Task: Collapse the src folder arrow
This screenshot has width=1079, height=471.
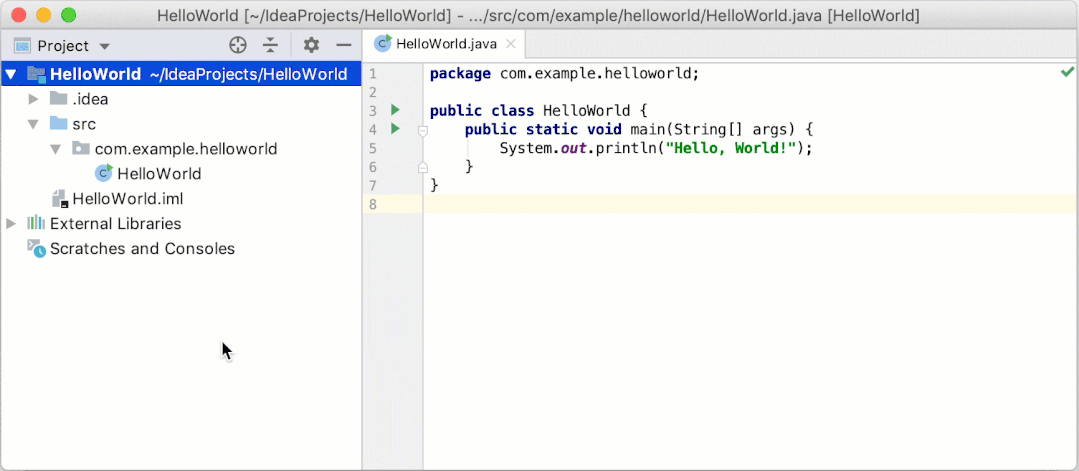Action: point(33,125)
